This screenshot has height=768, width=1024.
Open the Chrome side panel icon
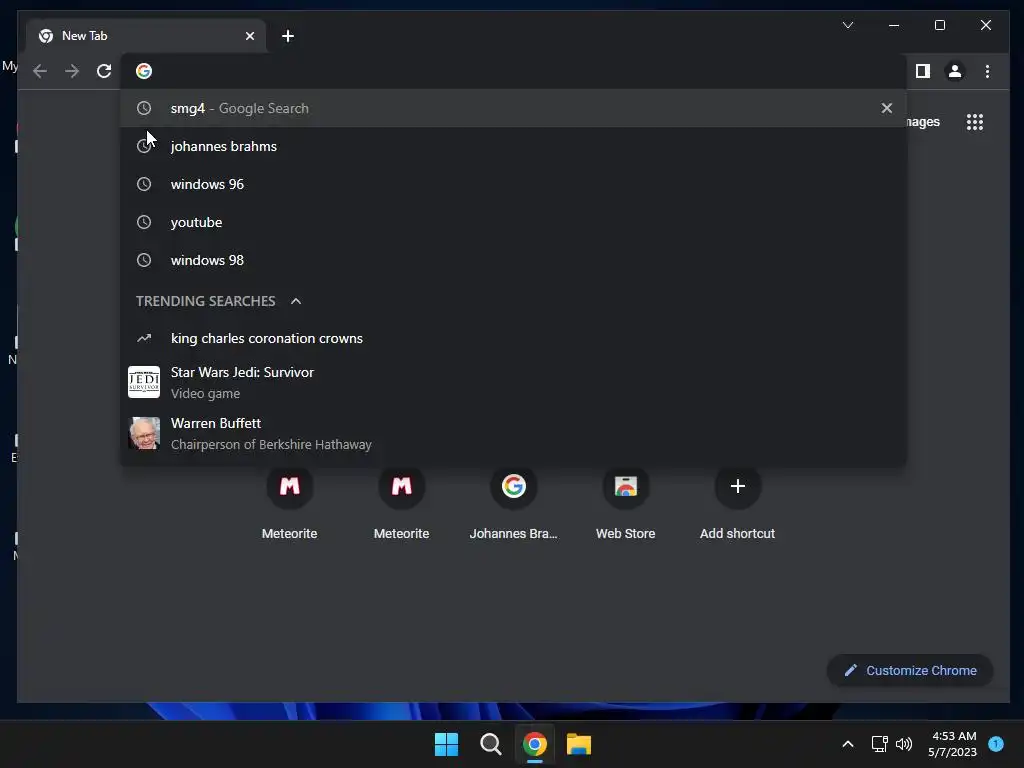tap(922, 71)
